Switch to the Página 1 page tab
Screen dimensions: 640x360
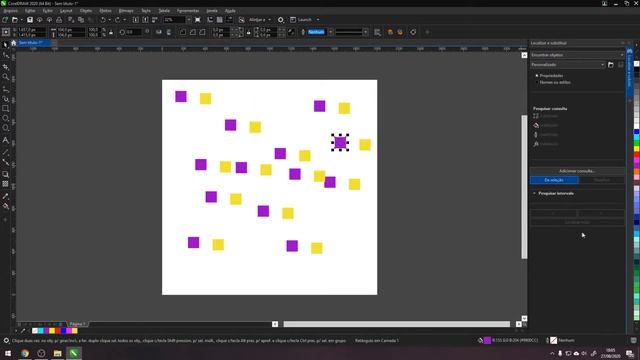pyautogui.click(x=78, y=324)
